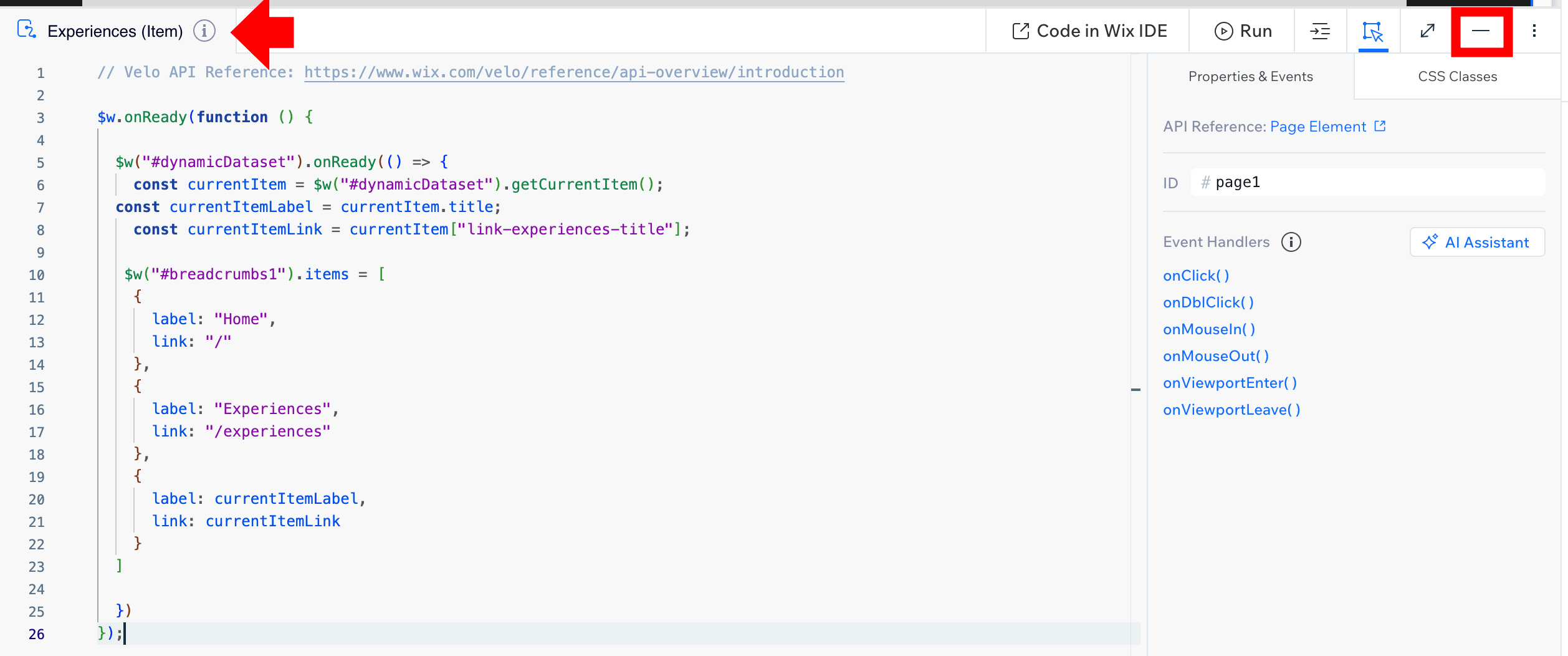Open the info icon beside Experiences (Item)
The width and height of the screenshot is (1568, 656).
pyautogui.click(x=204, y=30)
